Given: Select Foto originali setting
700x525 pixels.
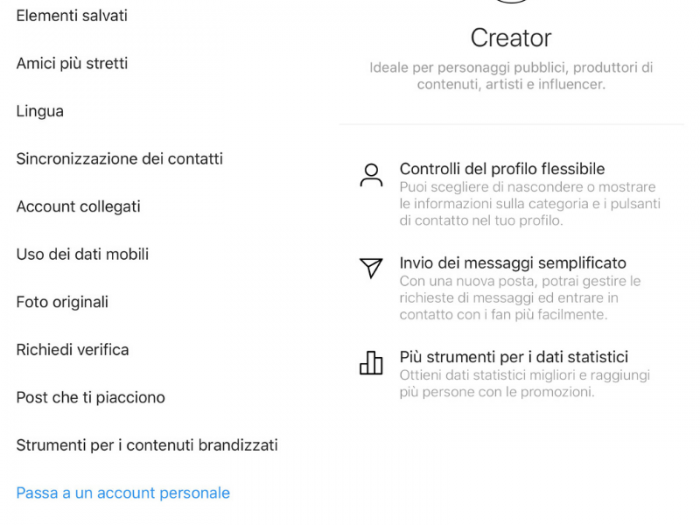Looking at the screenshot, I should coord(62,302).
